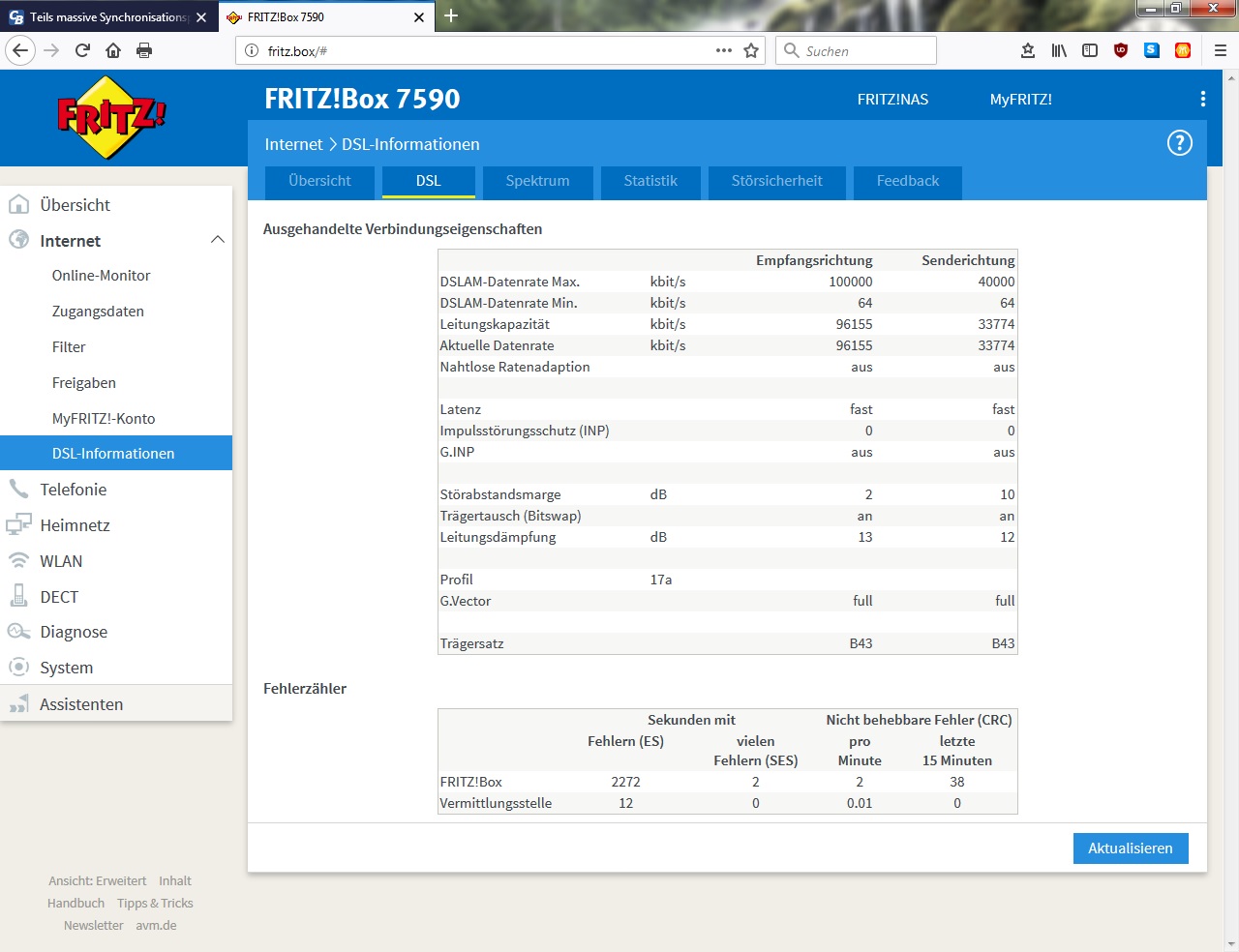The width and height of the screenshot is (1239, 952).
Task: Click Internet in the breadcrumb
Action: 293,144
